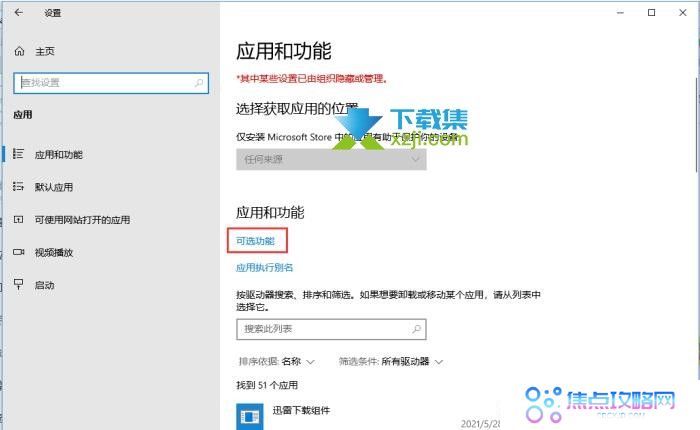Viewport: 700px width, 430px height.
Task: Go to 主页 settings home
Action: 45,51
